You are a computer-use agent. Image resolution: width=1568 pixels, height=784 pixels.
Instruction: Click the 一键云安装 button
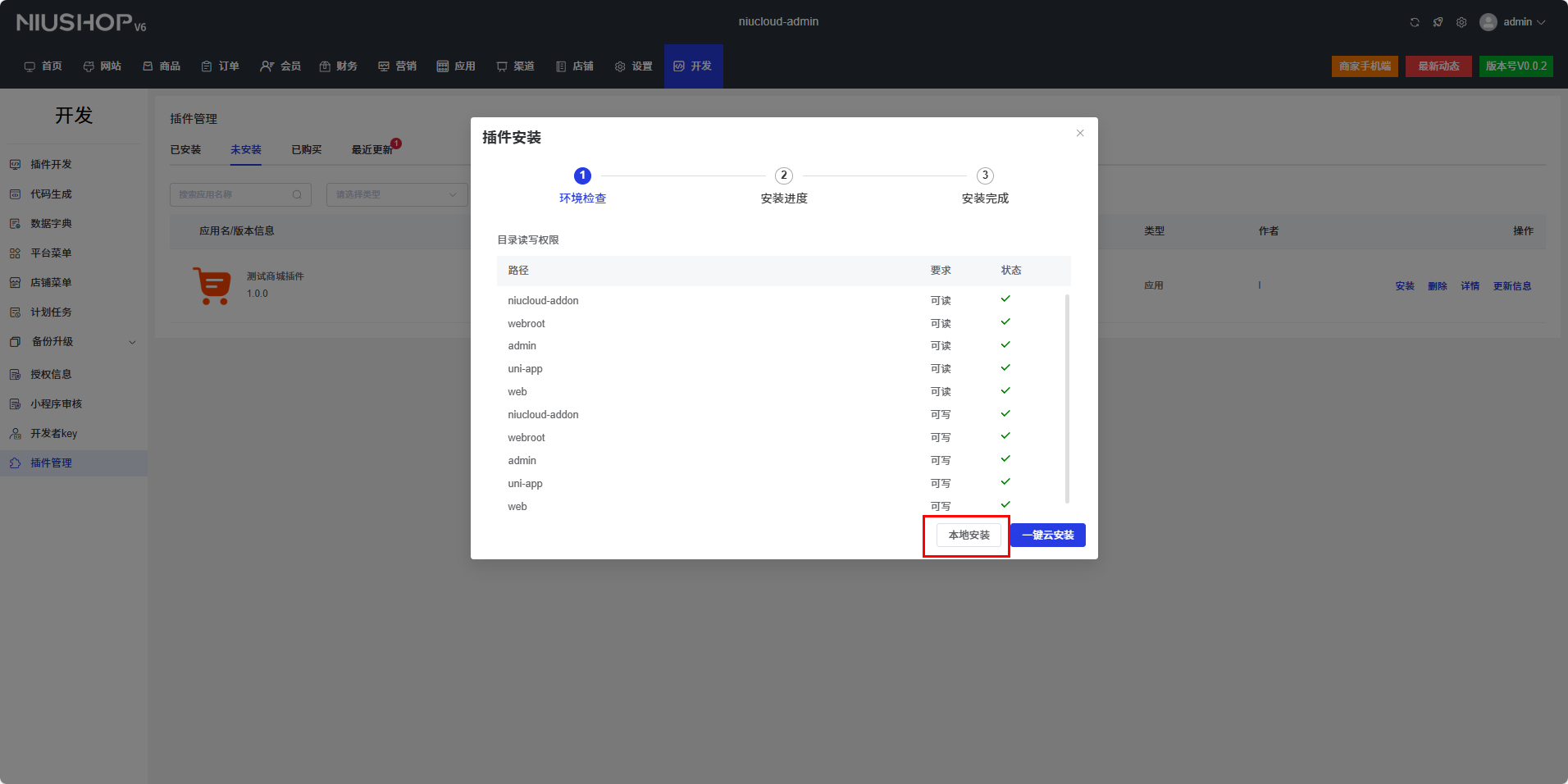click(x=1047, y=535)
